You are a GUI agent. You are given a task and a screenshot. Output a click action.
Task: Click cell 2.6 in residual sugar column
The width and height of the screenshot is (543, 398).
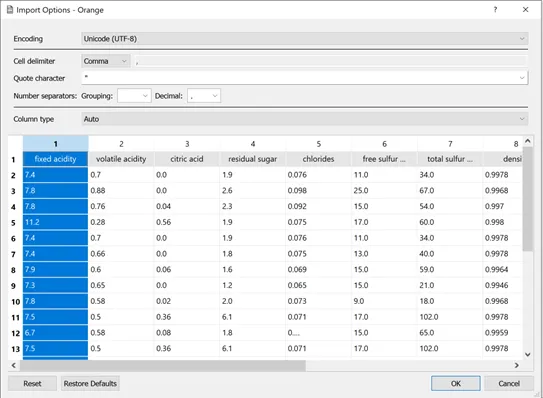[253, 191]
